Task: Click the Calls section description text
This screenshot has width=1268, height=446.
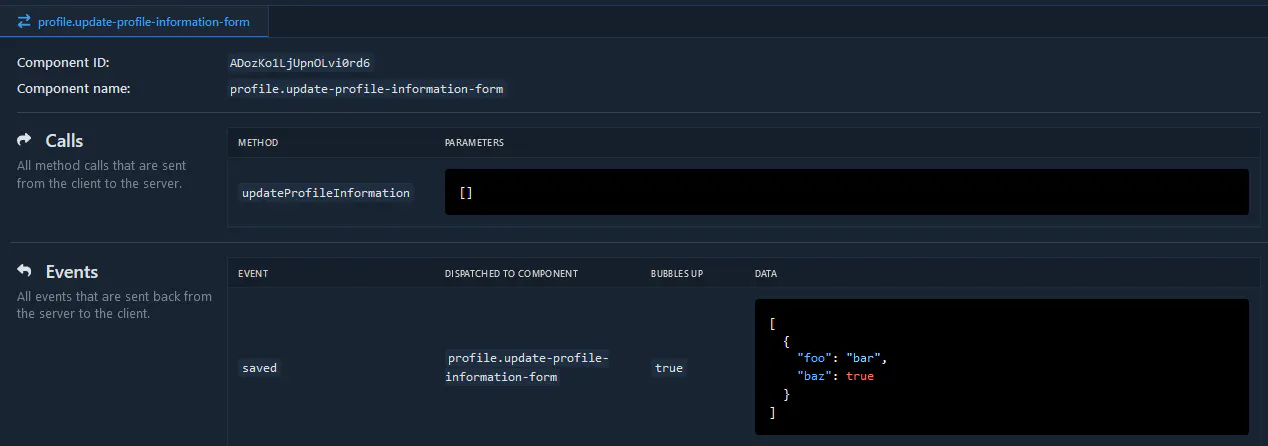Action: coord(101,174)
